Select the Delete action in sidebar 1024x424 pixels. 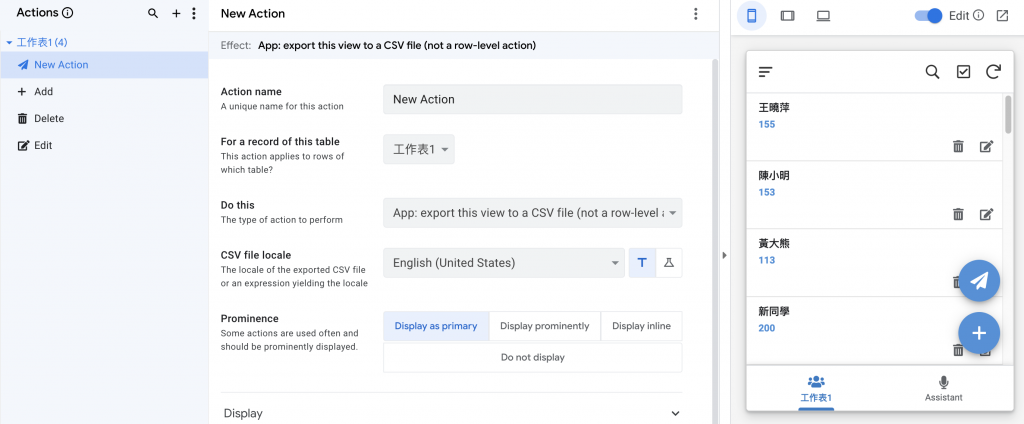click(x=48, y=118)
